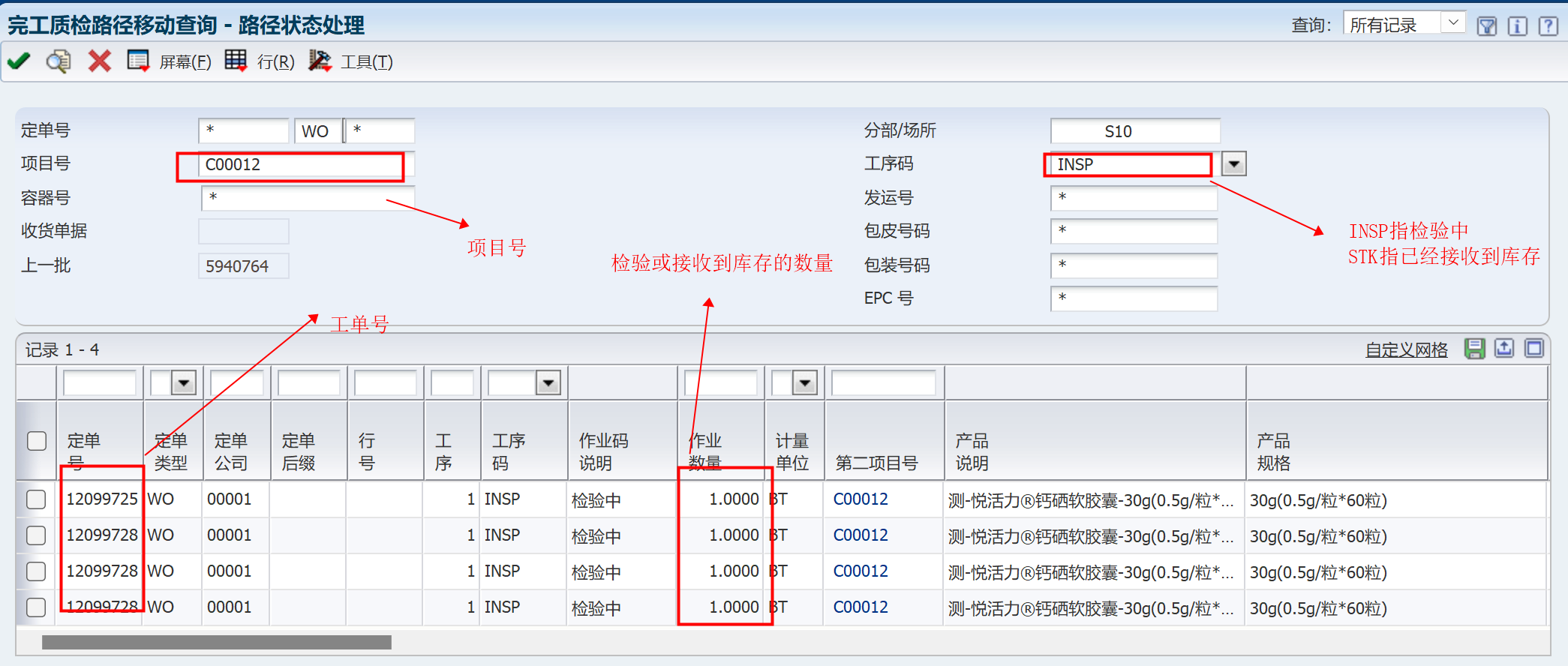Click the green checkmark OK icon
The height and width of the screenshot is (666, 1568).
point(19,61)
